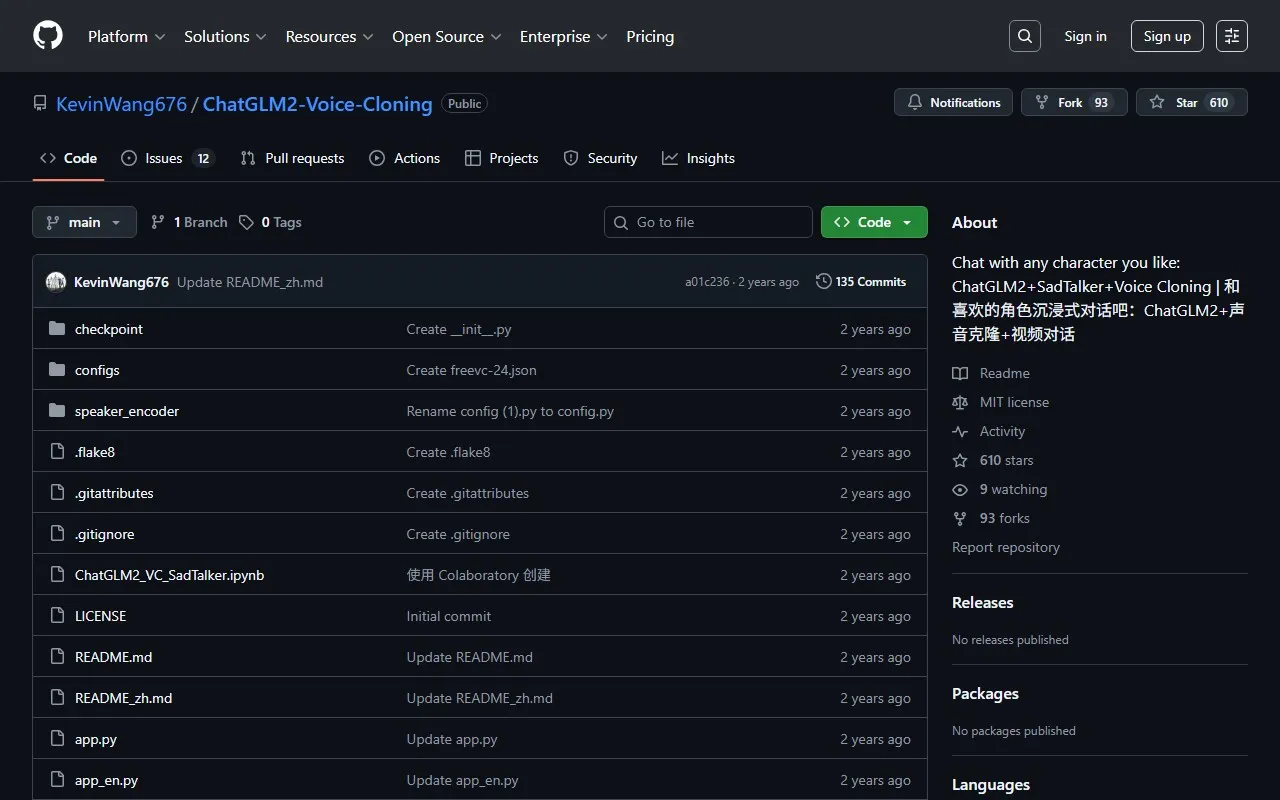The height and width of the screenshot is (800, 1280).
Task: Expand the Platform navigation menu
Action: point(126,36)
